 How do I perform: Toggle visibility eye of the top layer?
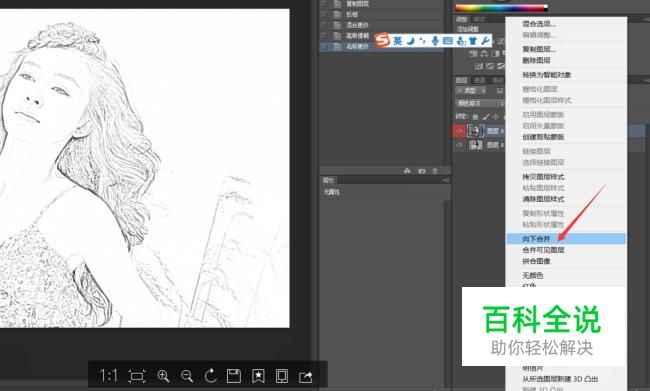point(459,131)
